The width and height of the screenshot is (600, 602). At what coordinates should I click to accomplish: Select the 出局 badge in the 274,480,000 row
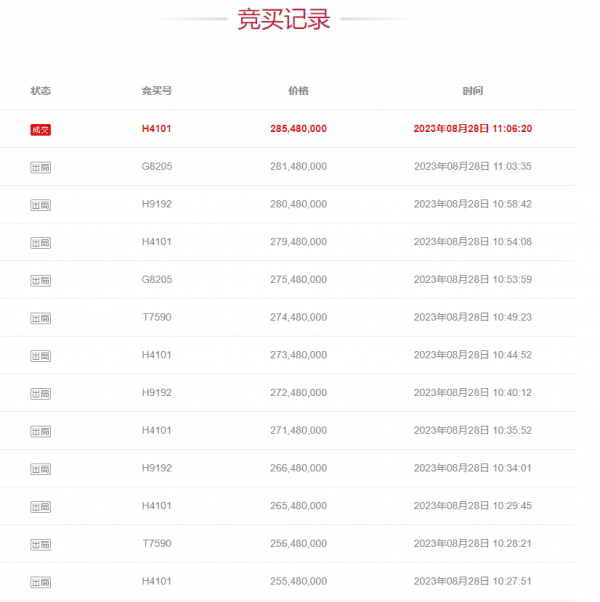click(x=40, y=318)
